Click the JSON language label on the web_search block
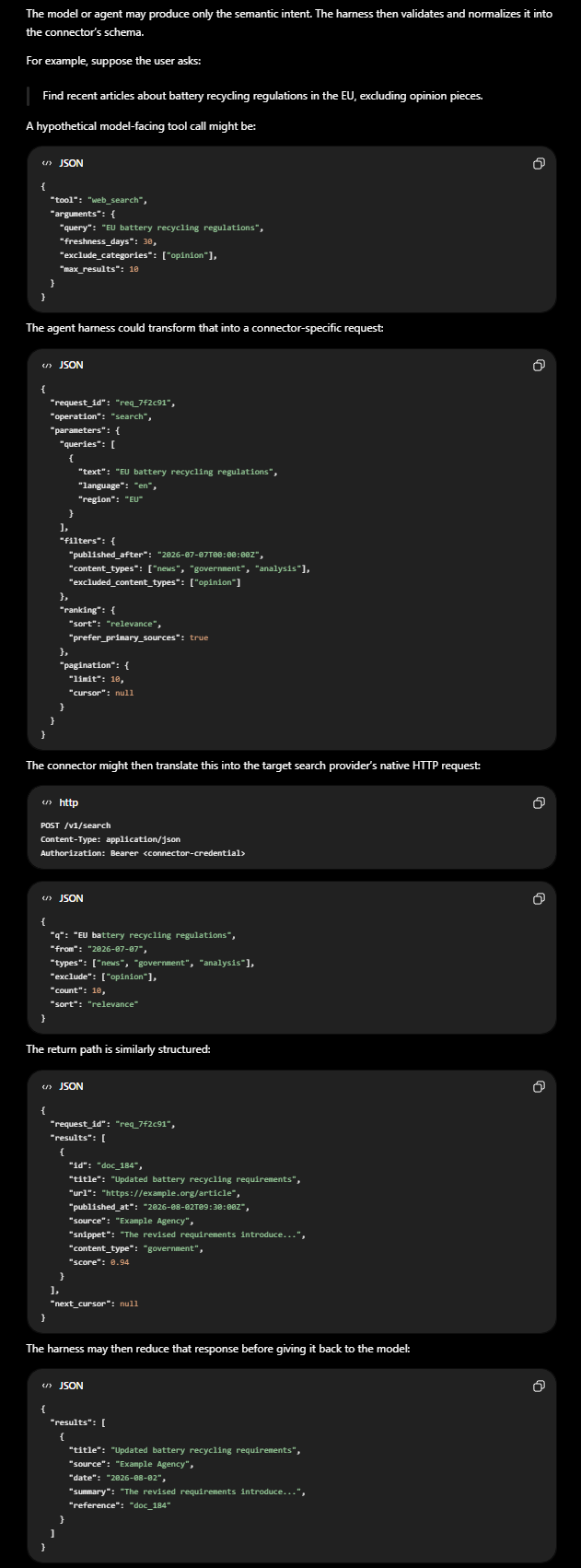The image size is (581, 1568). click(71, 163)
